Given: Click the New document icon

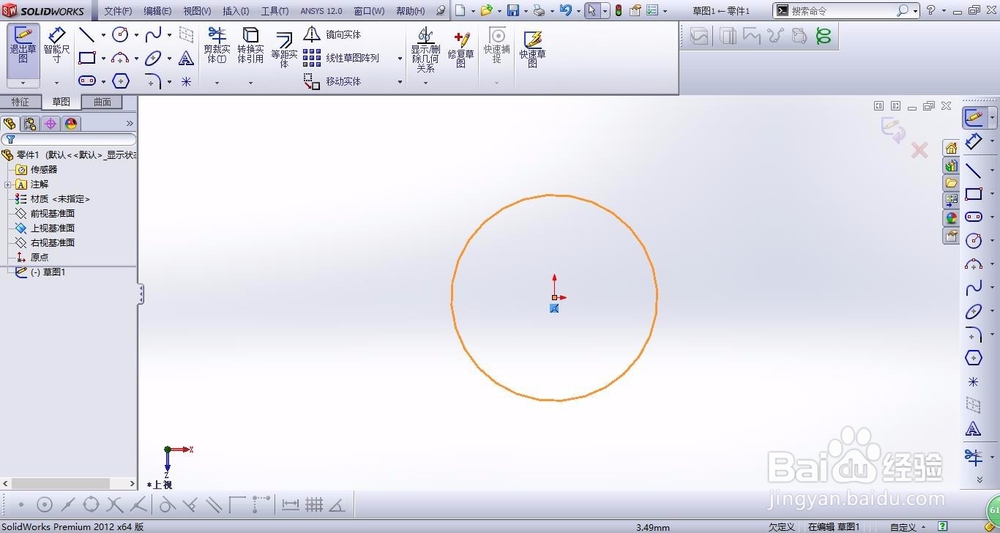Looking at the screenshot, I should [x=460, y=10].
